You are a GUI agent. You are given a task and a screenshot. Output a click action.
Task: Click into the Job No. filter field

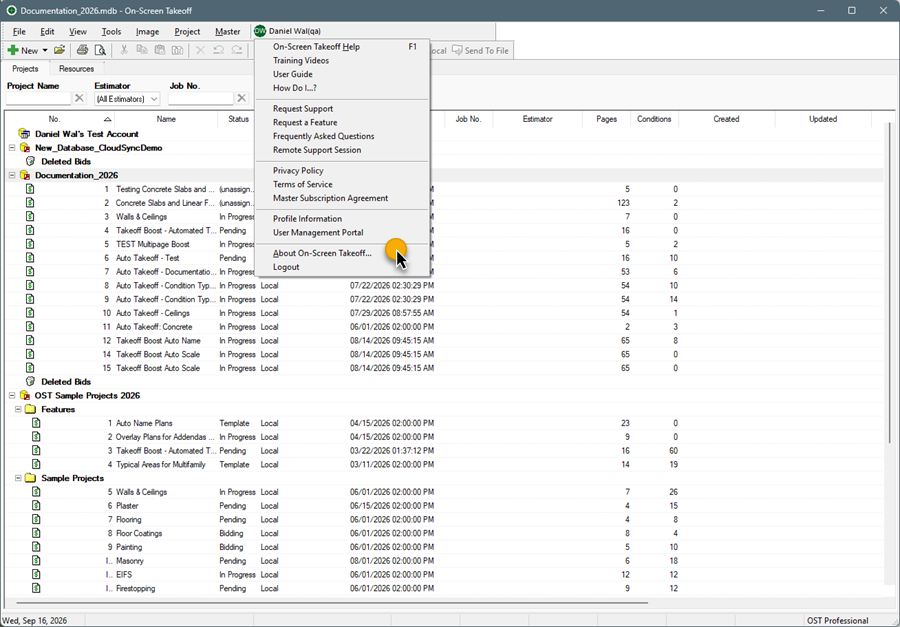(x=201, y=99)
